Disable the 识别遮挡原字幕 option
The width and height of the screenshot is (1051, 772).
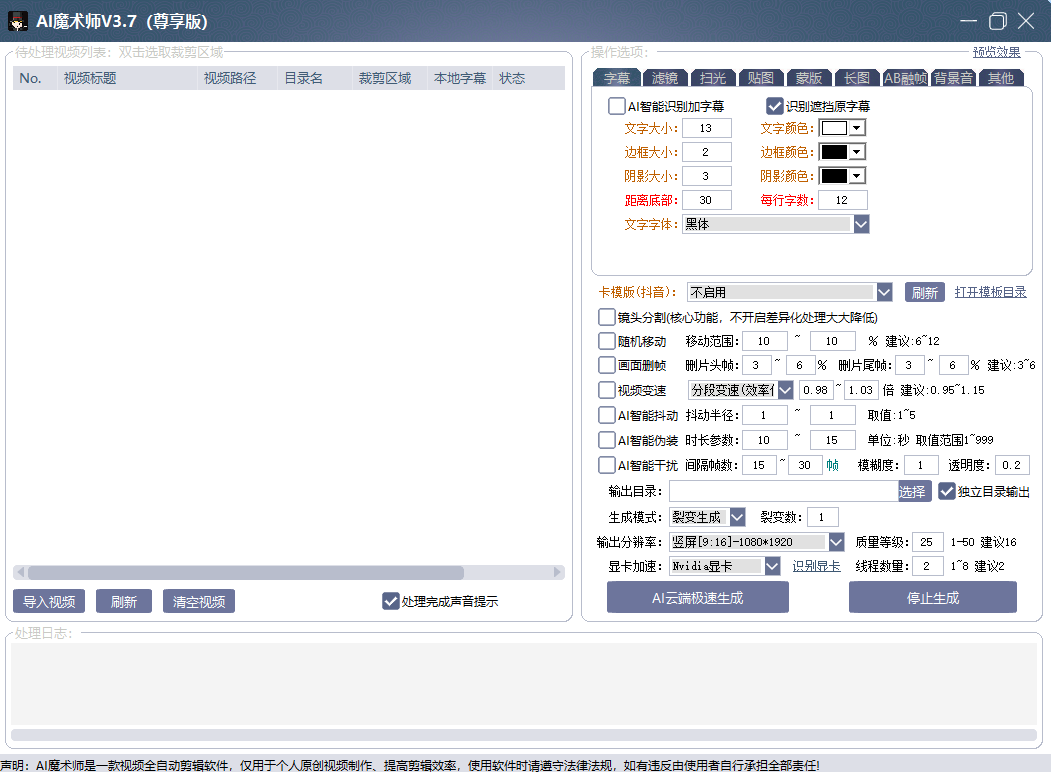click(776, 105)
